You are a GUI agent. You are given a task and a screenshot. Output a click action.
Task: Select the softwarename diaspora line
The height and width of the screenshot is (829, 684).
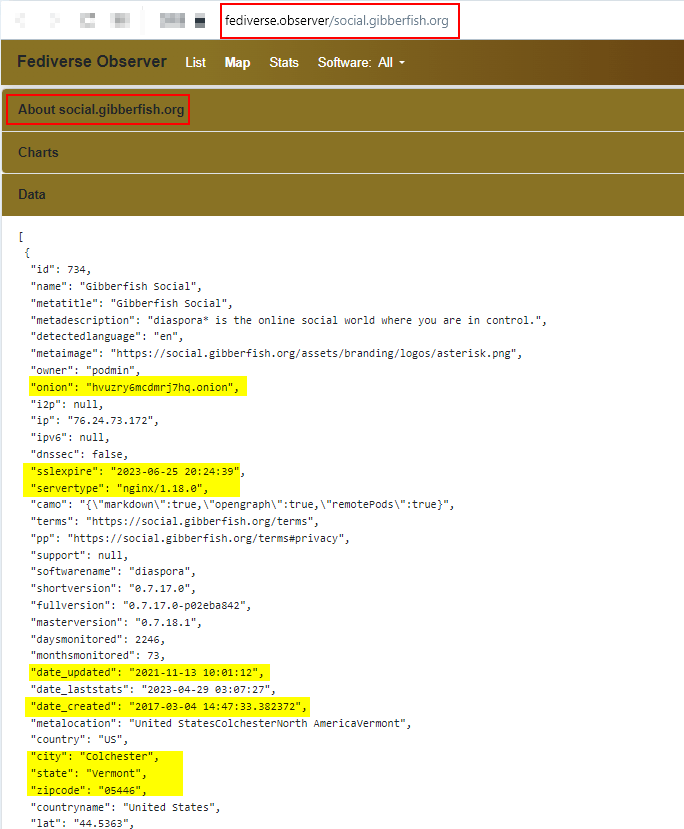(113, 572)
